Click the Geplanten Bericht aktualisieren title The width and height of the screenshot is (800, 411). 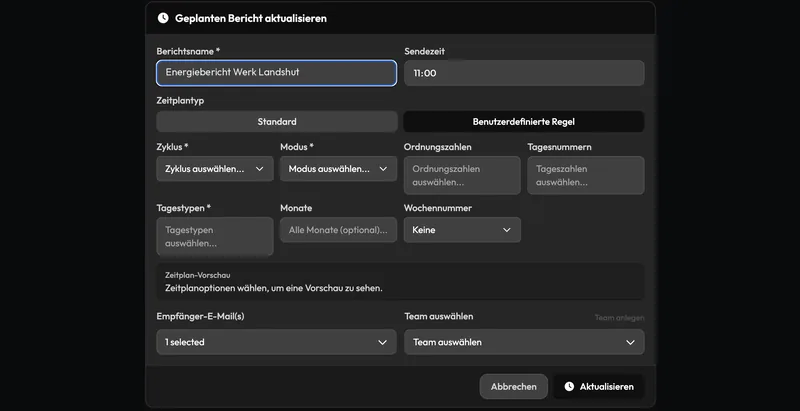(251, 18)
